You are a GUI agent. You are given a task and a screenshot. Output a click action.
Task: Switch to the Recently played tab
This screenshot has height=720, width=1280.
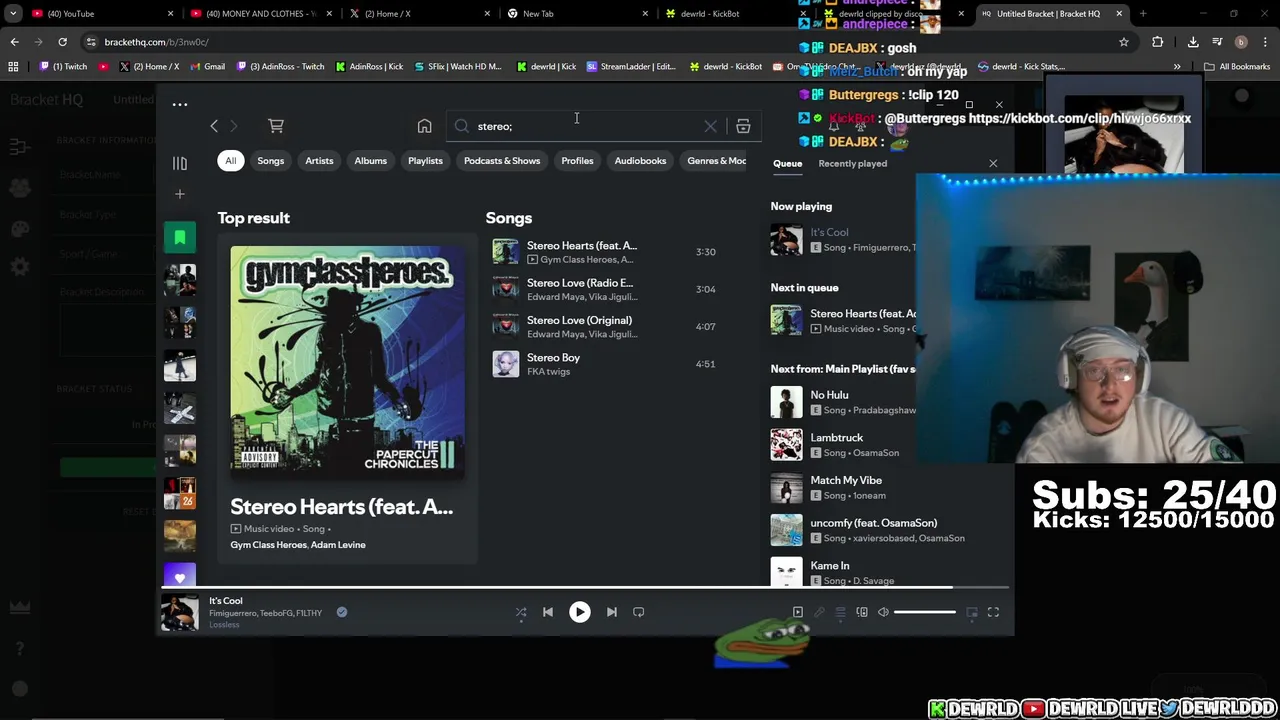pos(852,164)
